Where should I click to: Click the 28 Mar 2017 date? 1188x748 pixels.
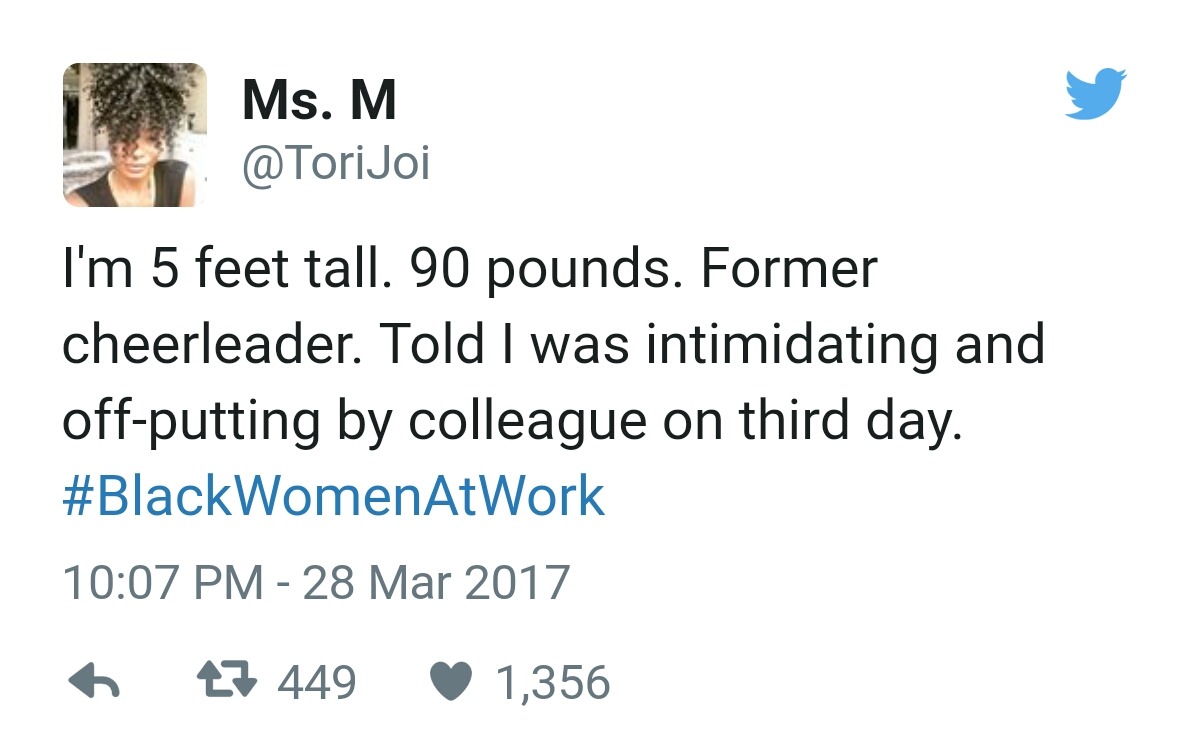pyautogui.click(x=435, y=582)
